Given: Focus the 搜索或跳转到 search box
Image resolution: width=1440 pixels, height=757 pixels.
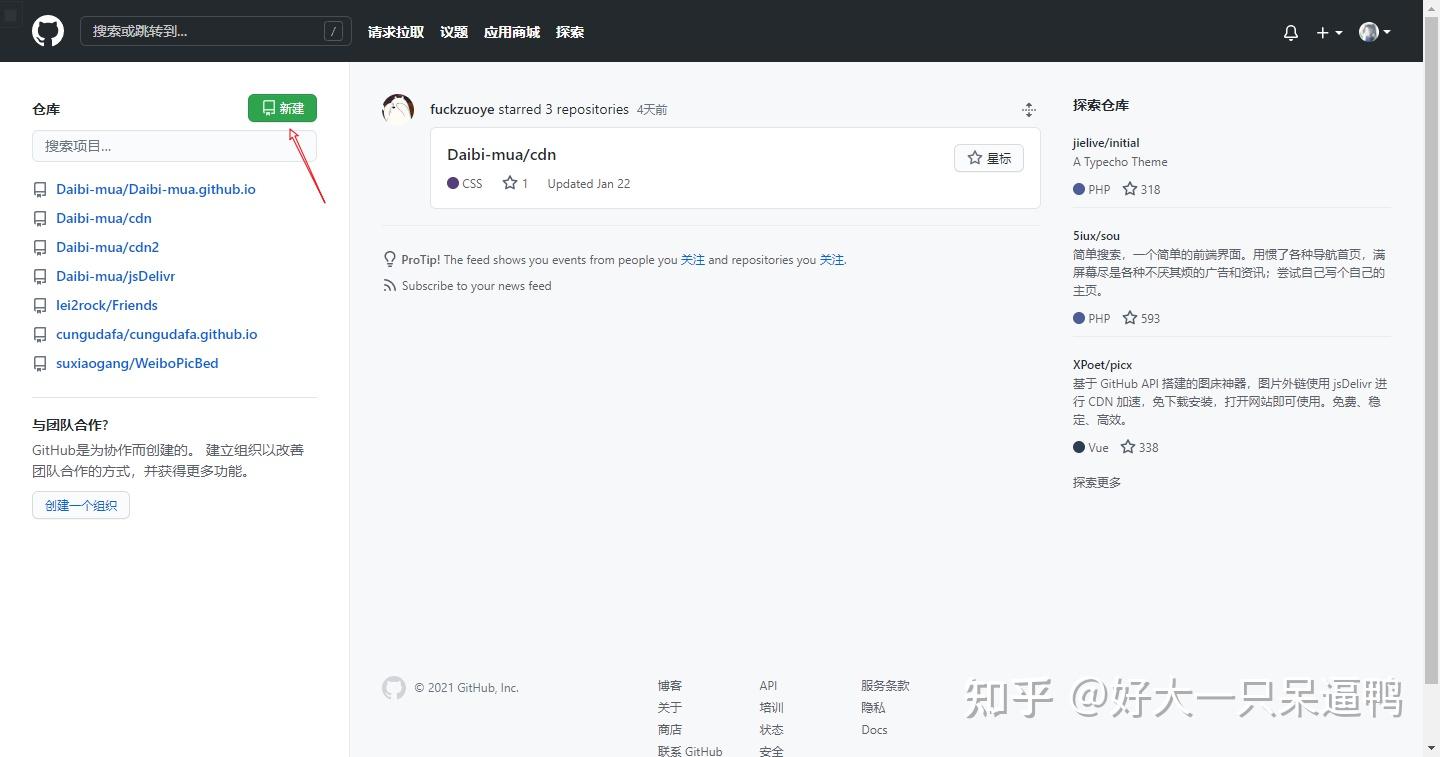Looking at the screenshot, I should pyautogui.click(x=216, y=31).
